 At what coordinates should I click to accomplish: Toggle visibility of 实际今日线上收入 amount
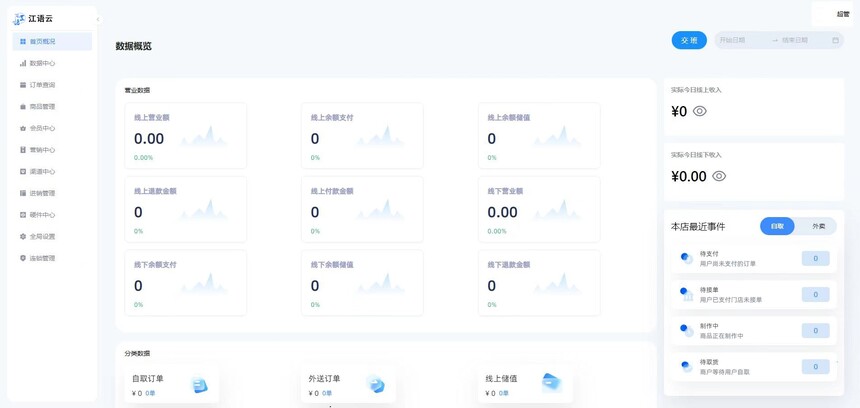point(700,112)
